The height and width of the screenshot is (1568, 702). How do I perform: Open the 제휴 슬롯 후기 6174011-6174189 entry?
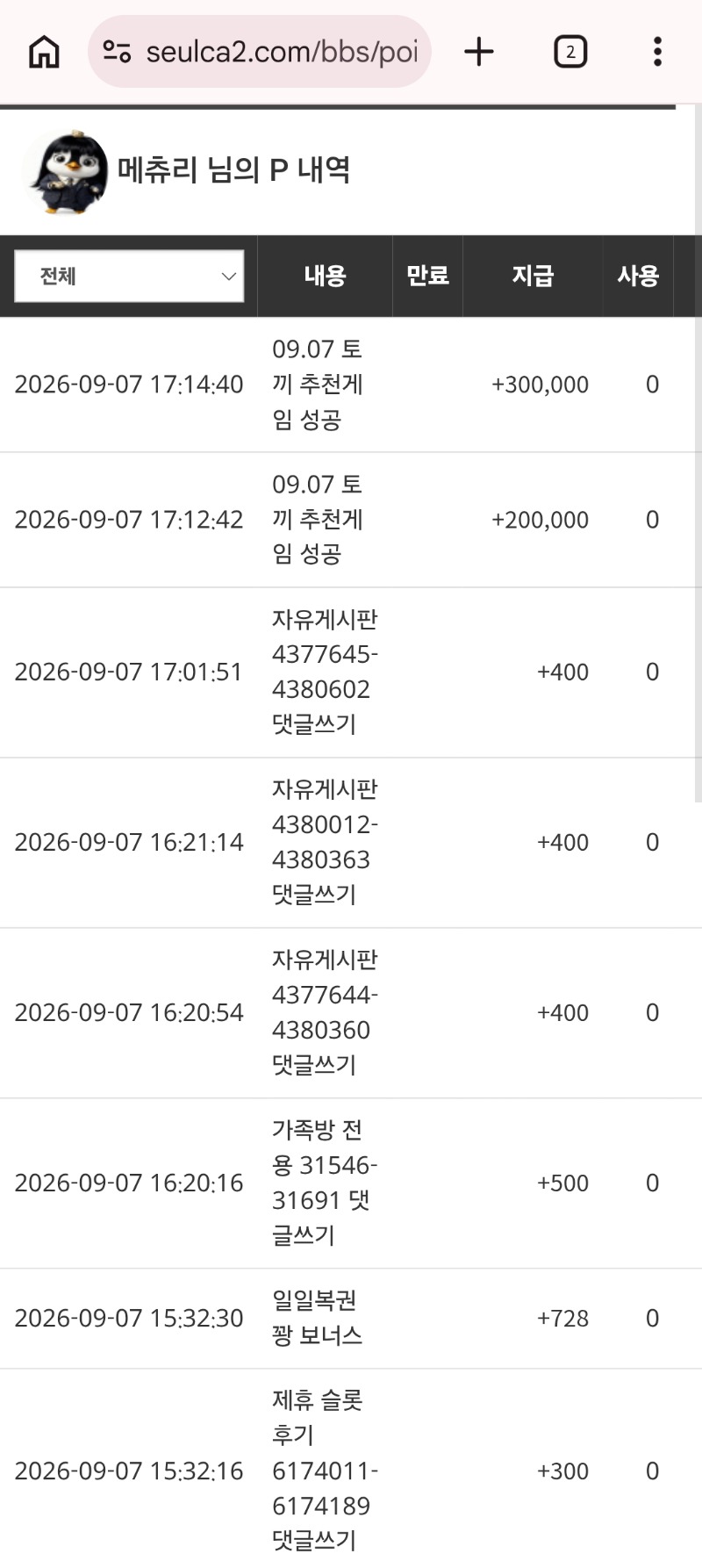pyautogui.click(x=325, y=1470)
